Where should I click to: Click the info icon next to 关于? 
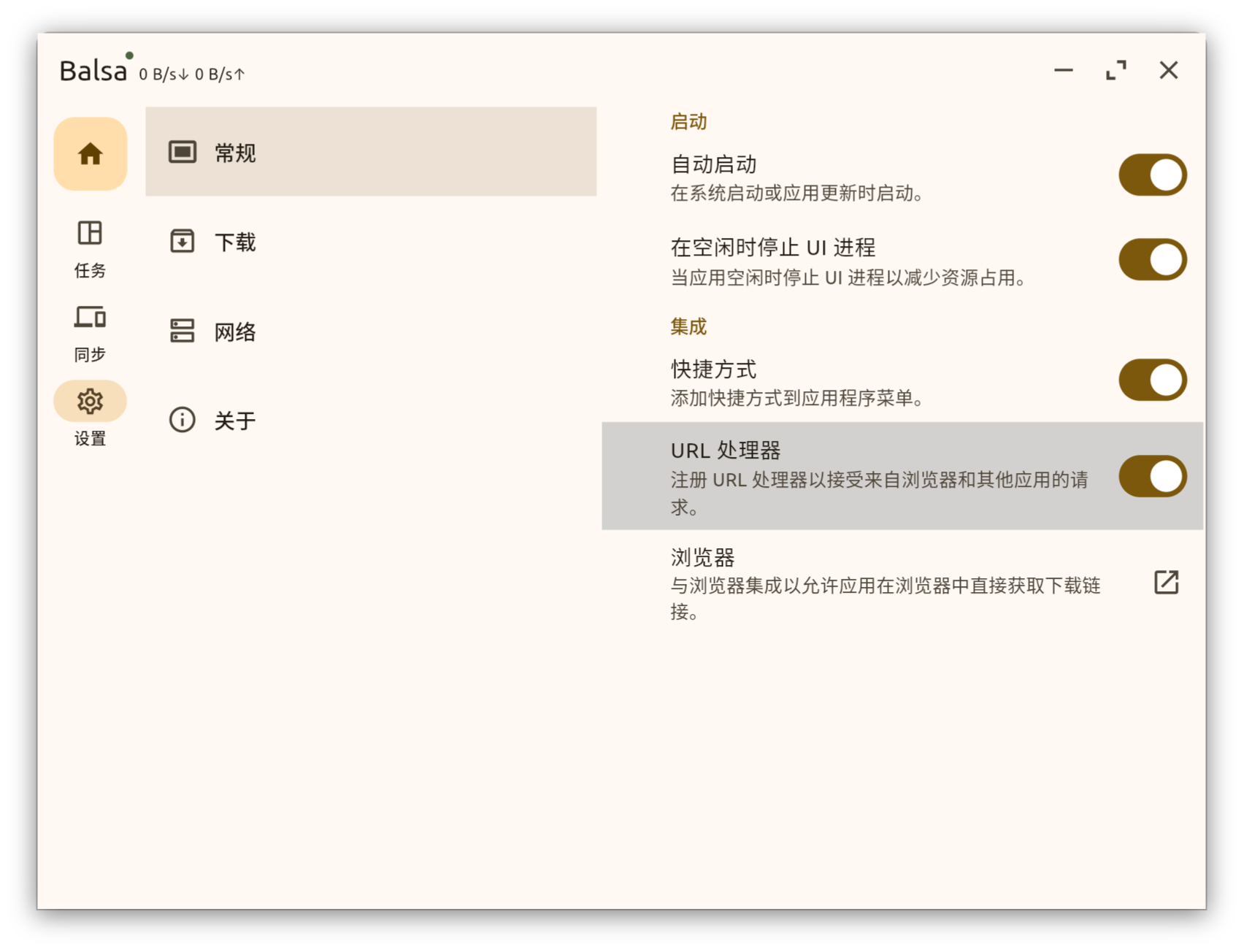182,420
